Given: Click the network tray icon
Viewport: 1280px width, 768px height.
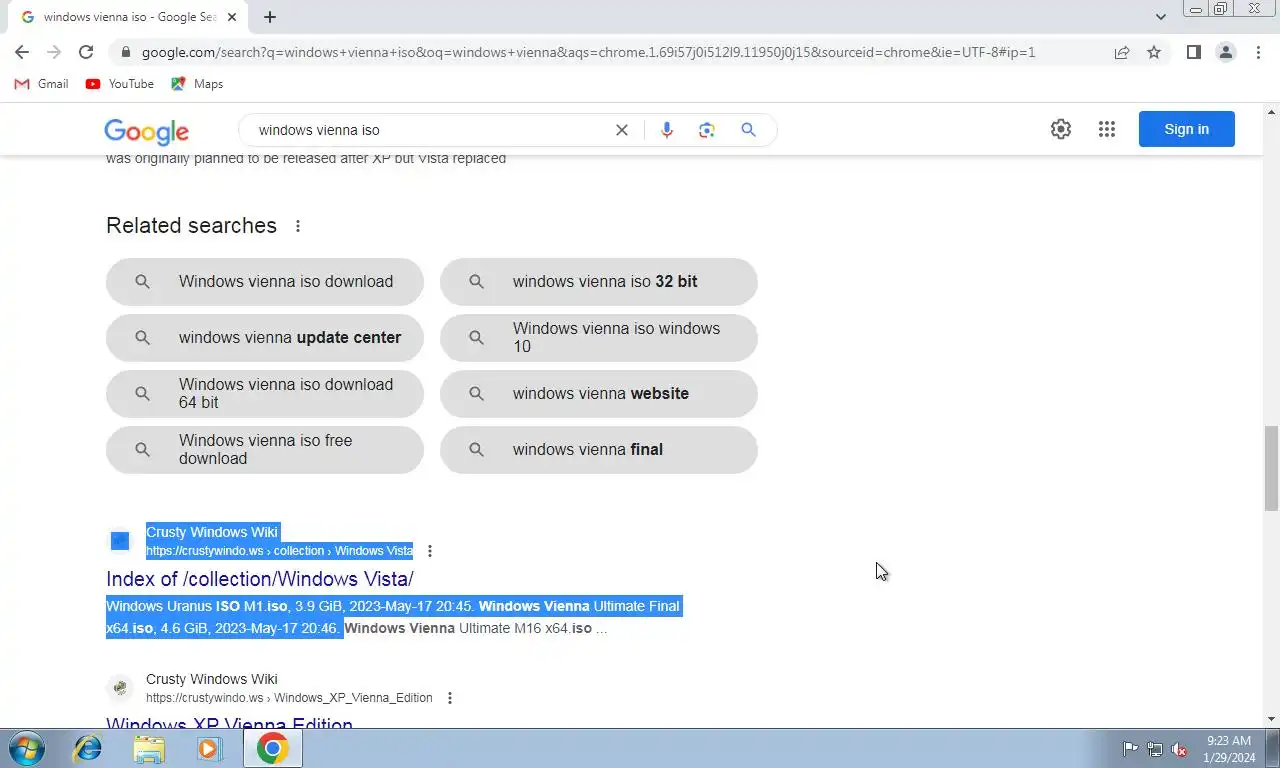Looking at the screenshot, I should [1155, 748].
